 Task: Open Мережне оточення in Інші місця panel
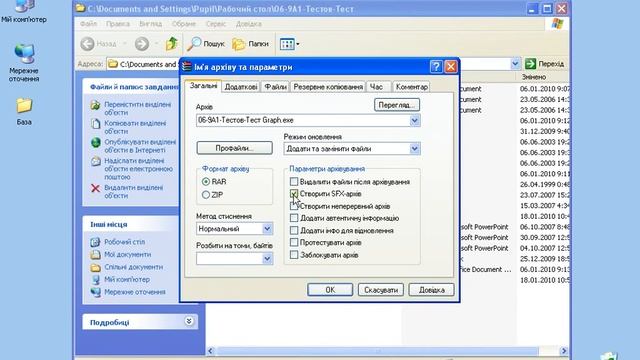click(x=135, y=292)
